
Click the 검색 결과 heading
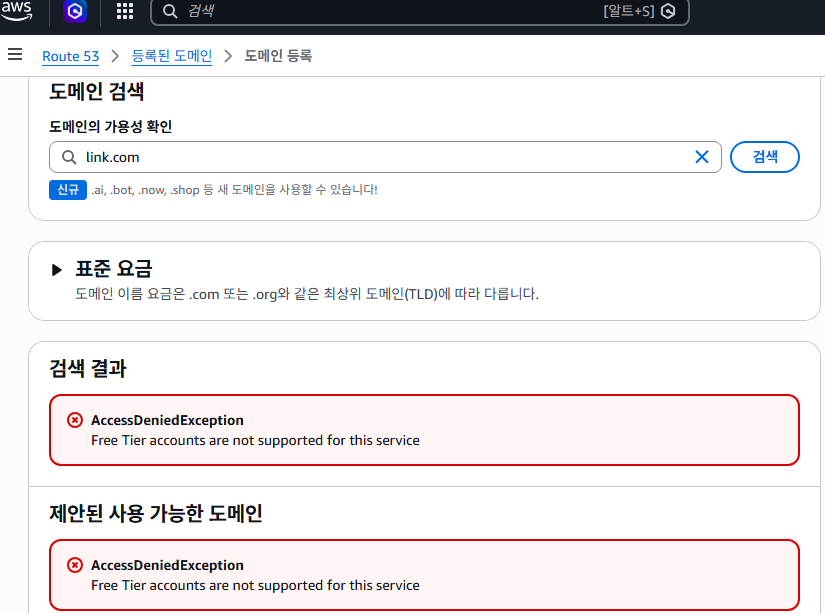pos(88,368)
